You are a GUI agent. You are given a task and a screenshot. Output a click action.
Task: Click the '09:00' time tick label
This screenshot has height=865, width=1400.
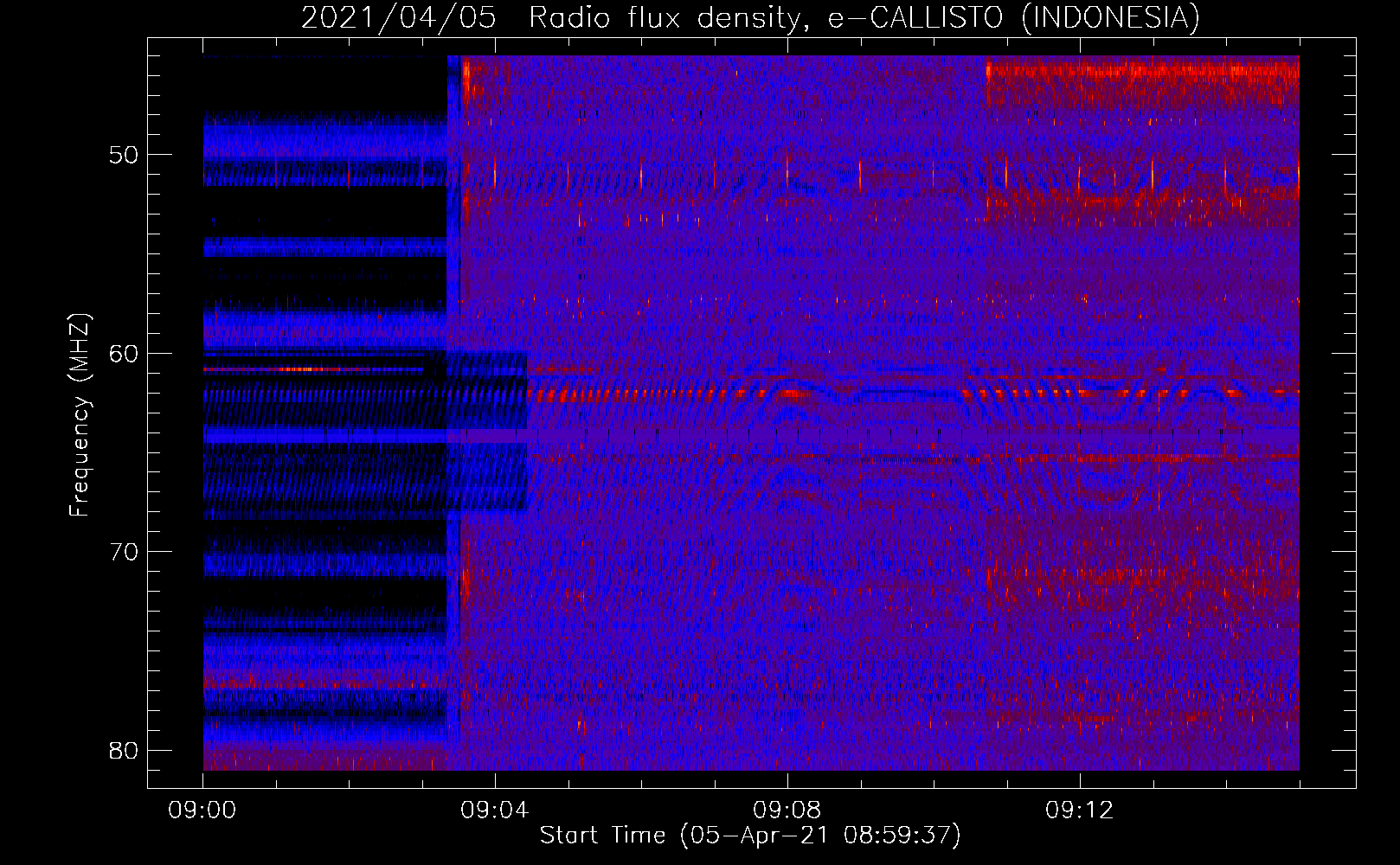point(202,811)
